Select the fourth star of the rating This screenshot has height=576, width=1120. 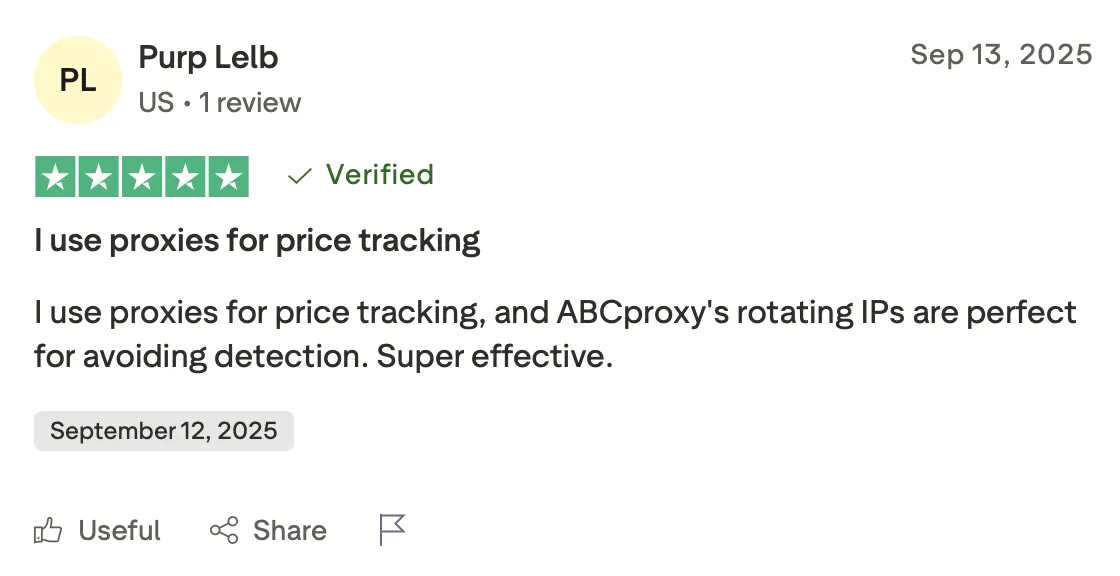point(183,175)
